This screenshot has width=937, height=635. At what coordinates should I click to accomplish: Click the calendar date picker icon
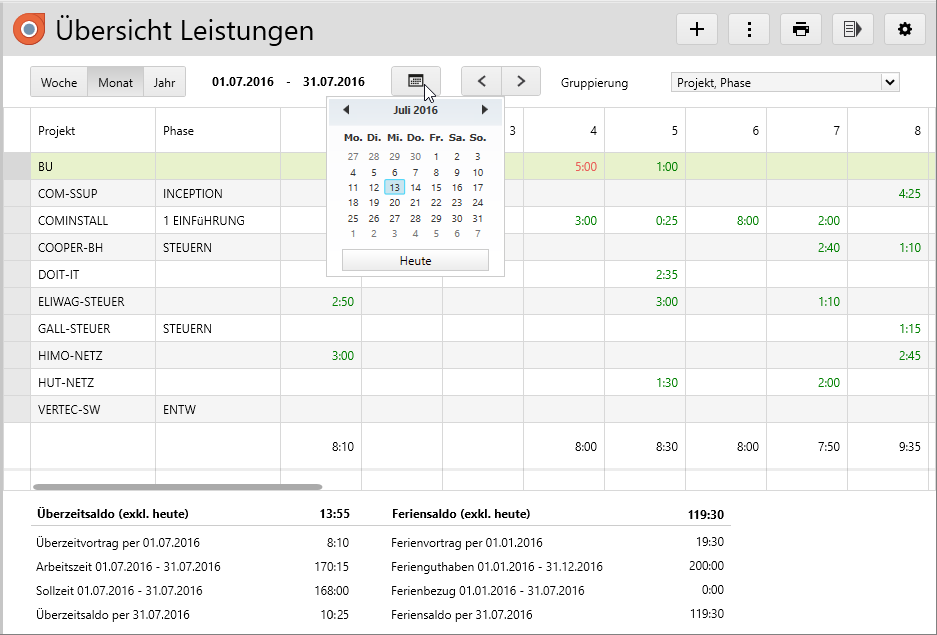(416, 82)
